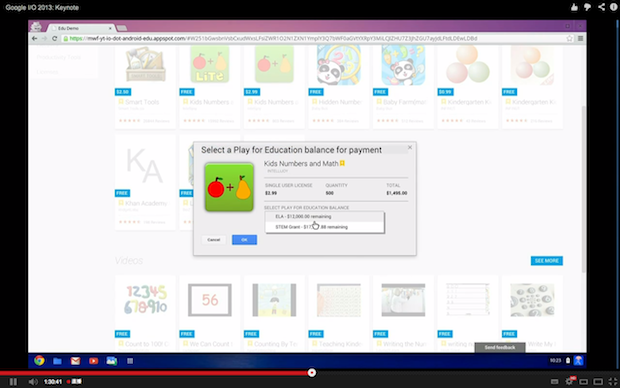Open the share icon in video header
Image resolution: width=620 pixels, height=388 pixels.
[601, 7]
